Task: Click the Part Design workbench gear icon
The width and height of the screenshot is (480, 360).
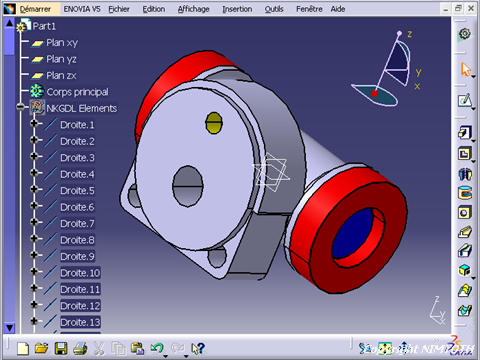Action: click(465, 34)
